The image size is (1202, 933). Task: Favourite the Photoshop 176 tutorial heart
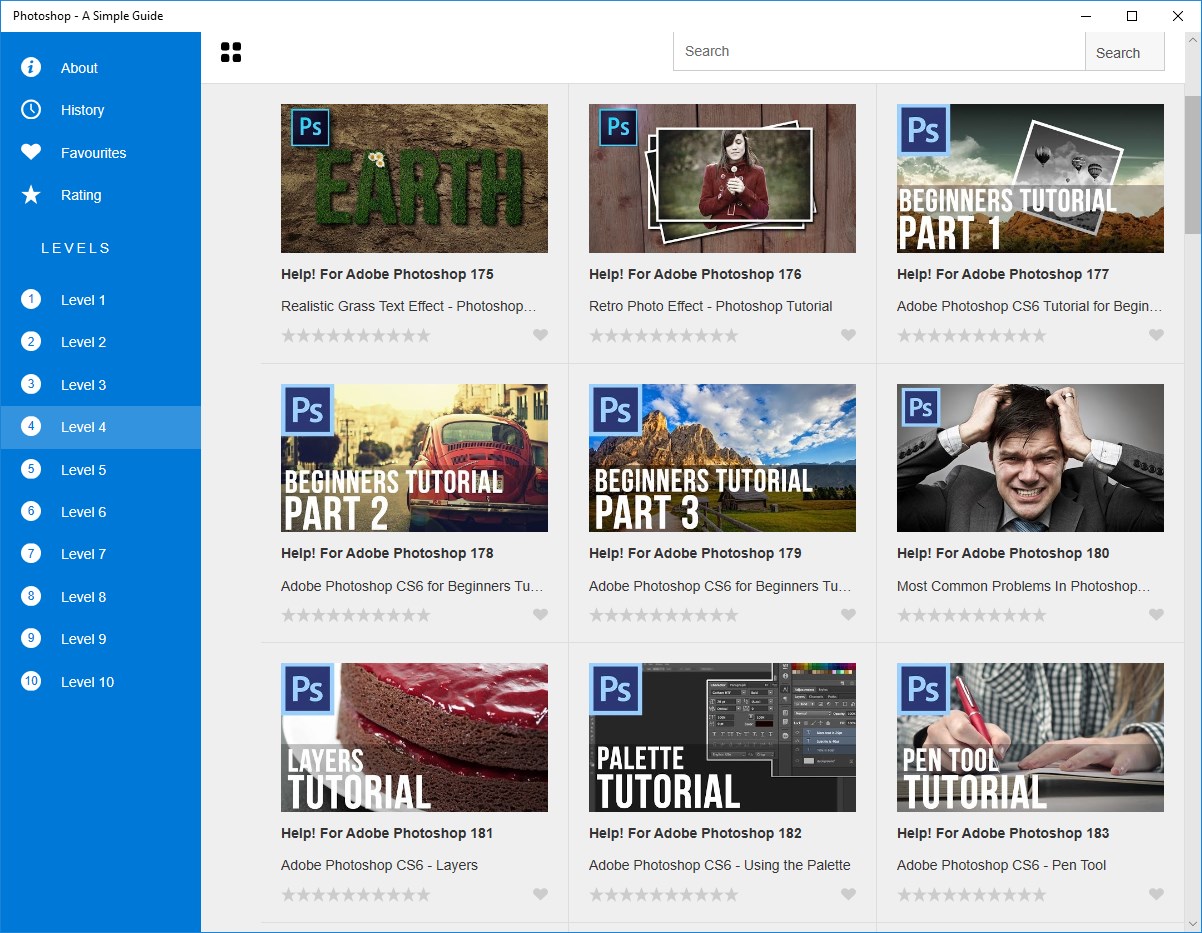pos(848,335)
